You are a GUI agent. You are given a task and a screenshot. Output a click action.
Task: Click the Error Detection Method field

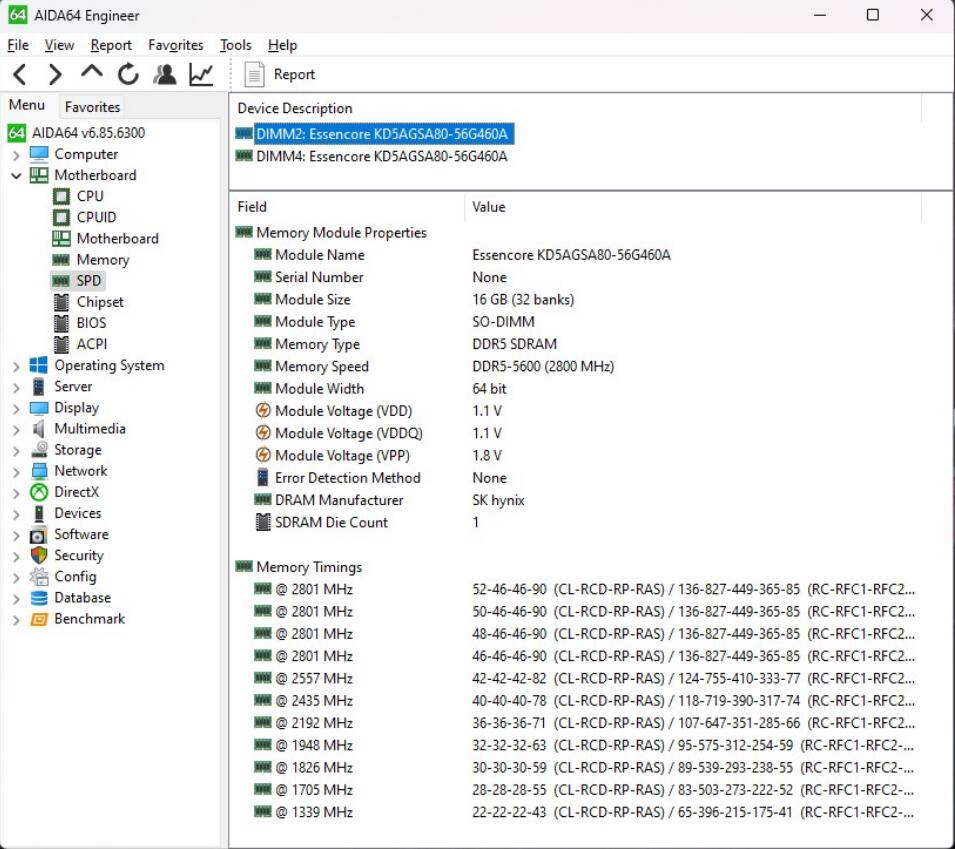pyautogui.click(x=347, y=478)
